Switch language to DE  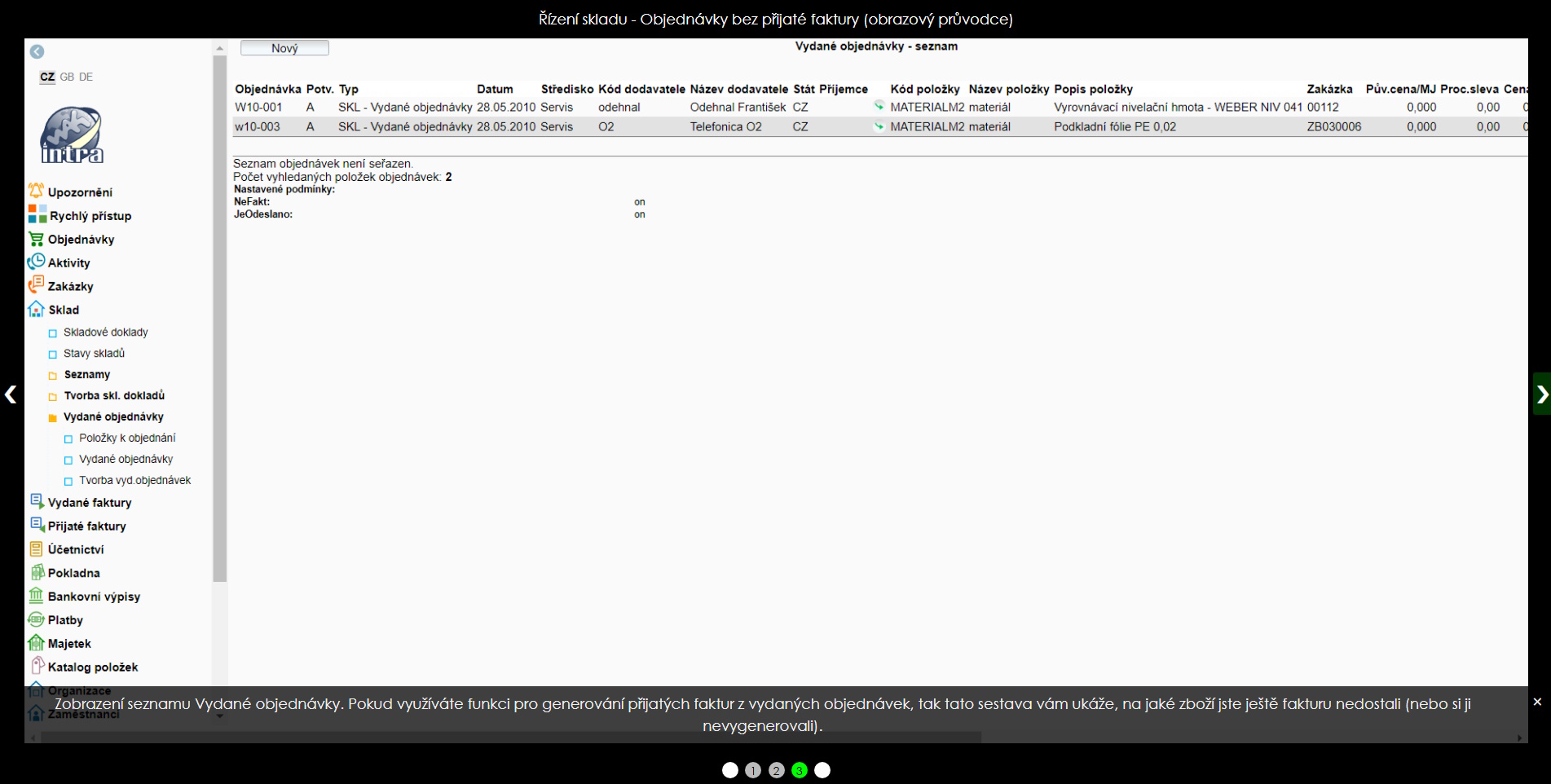[x=86, y=77]
